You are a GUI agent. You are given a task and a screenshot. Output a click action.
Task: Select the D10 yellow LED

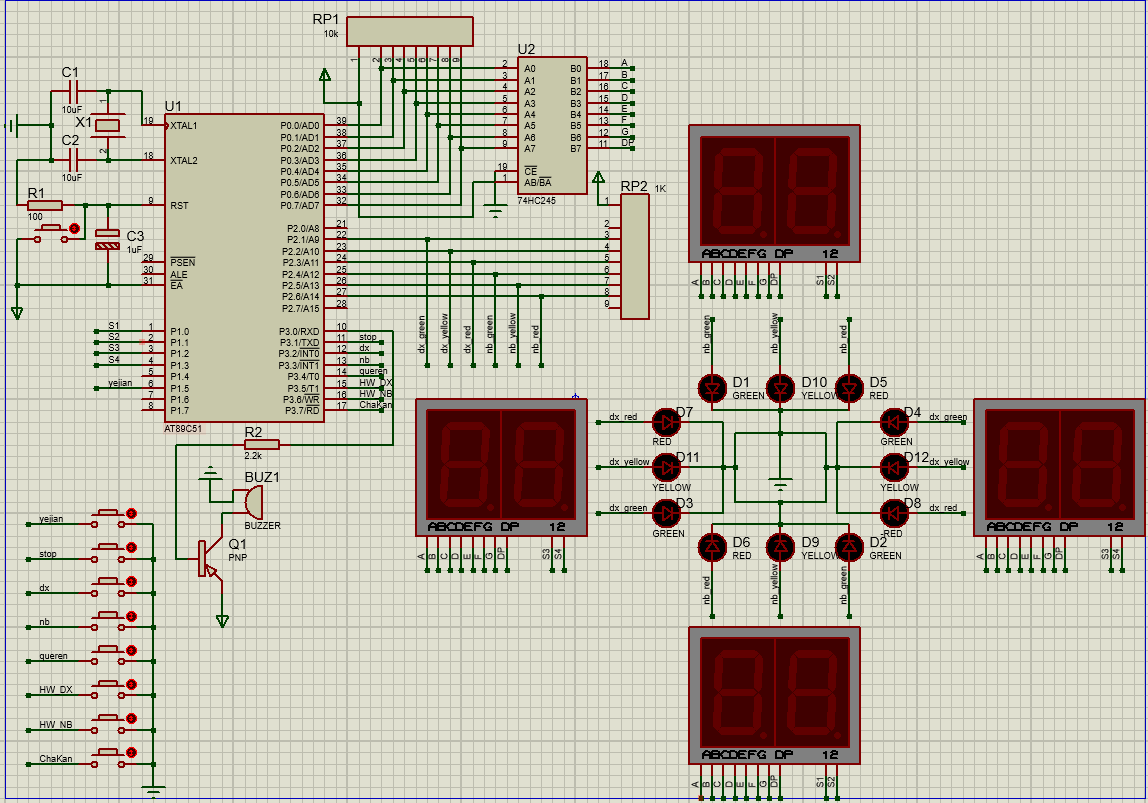pos(780,388)
